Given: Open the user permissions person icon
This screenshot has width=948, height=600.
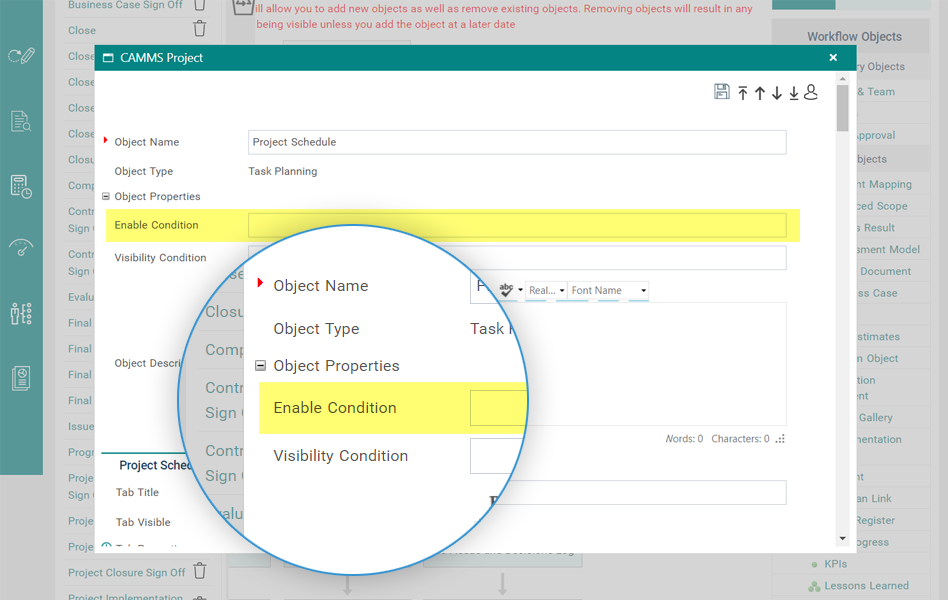Looking at the screenshot, I should tap(811, 92).
